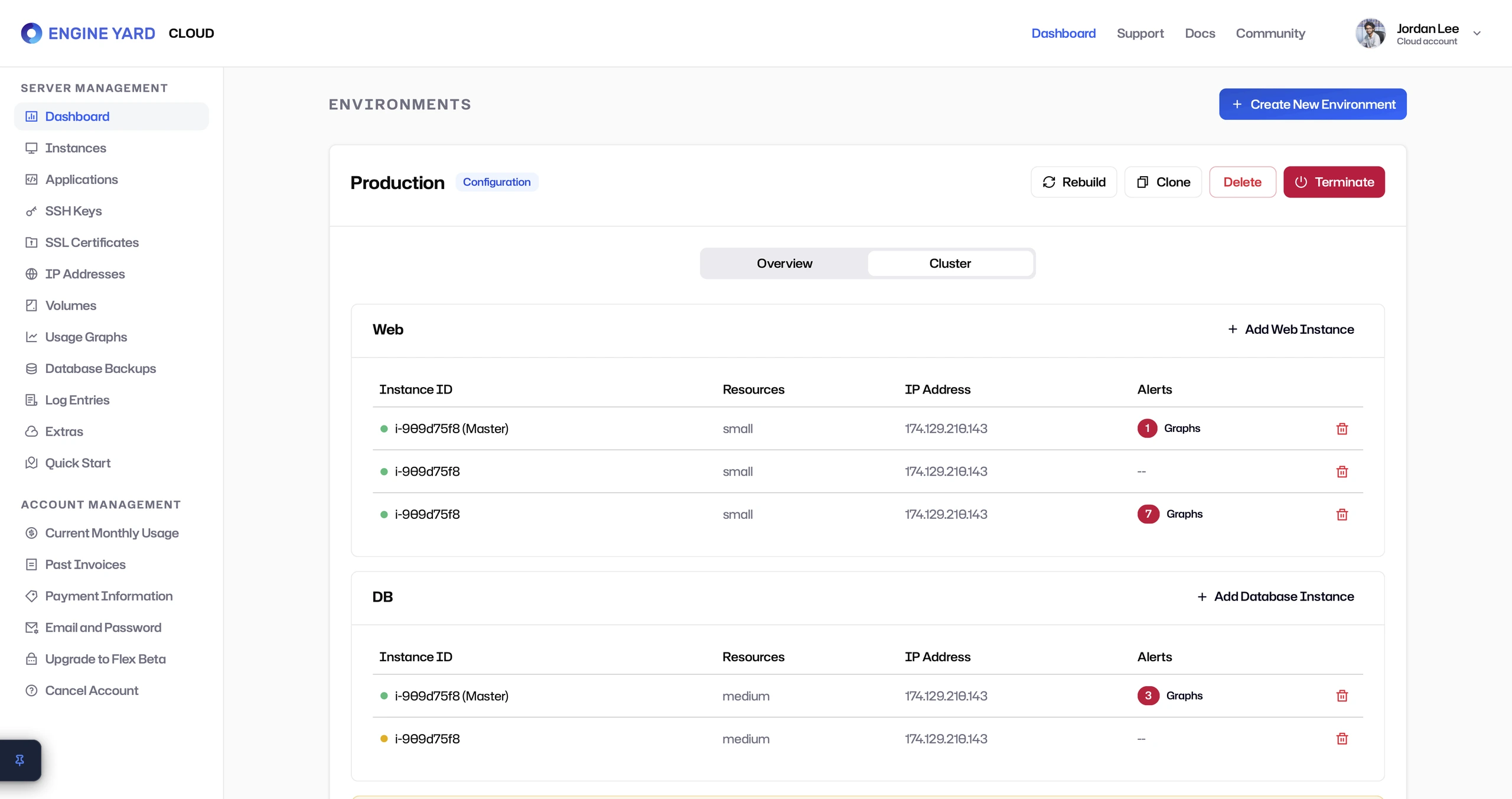Switch to the Cluster view

(x=950, y=263)
